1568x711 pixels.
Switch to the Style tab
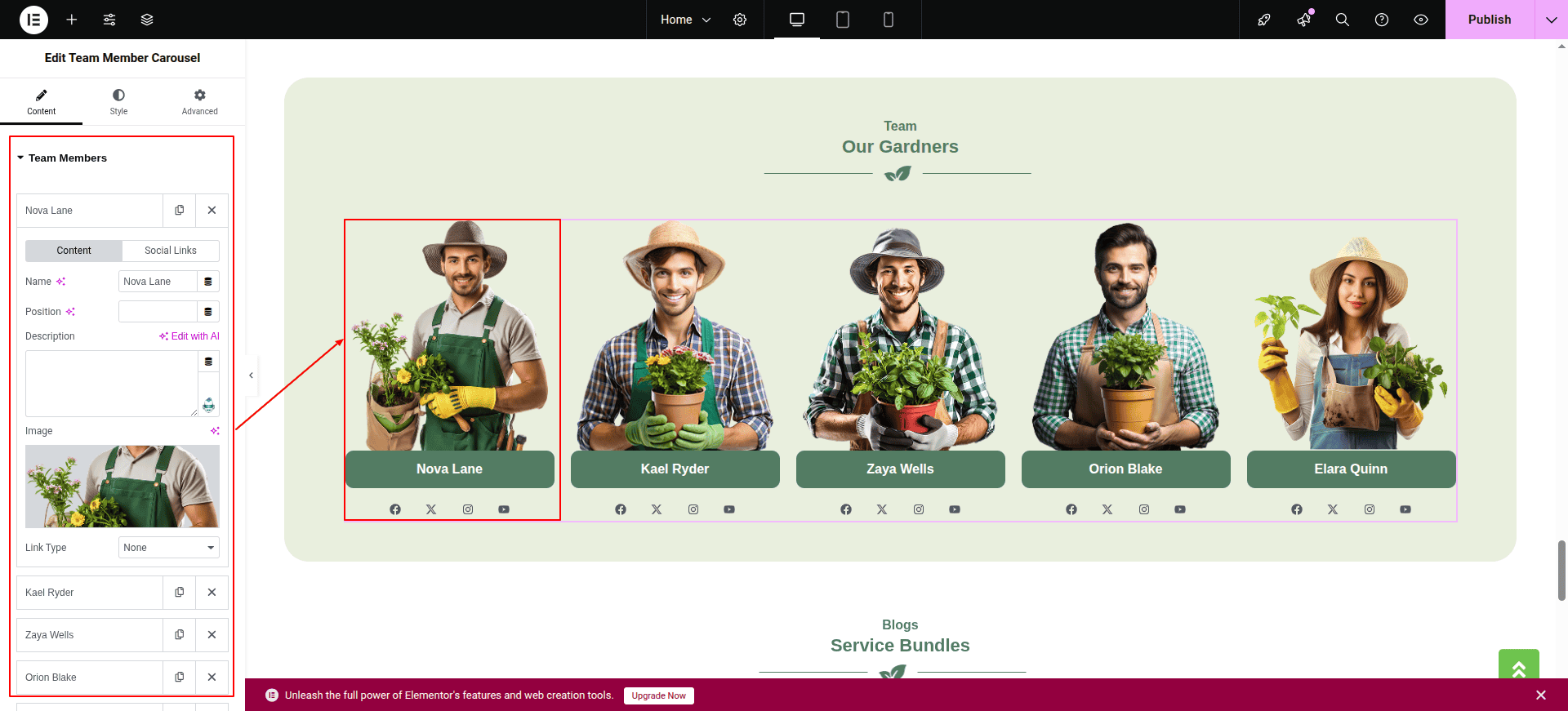pos(118,102)
